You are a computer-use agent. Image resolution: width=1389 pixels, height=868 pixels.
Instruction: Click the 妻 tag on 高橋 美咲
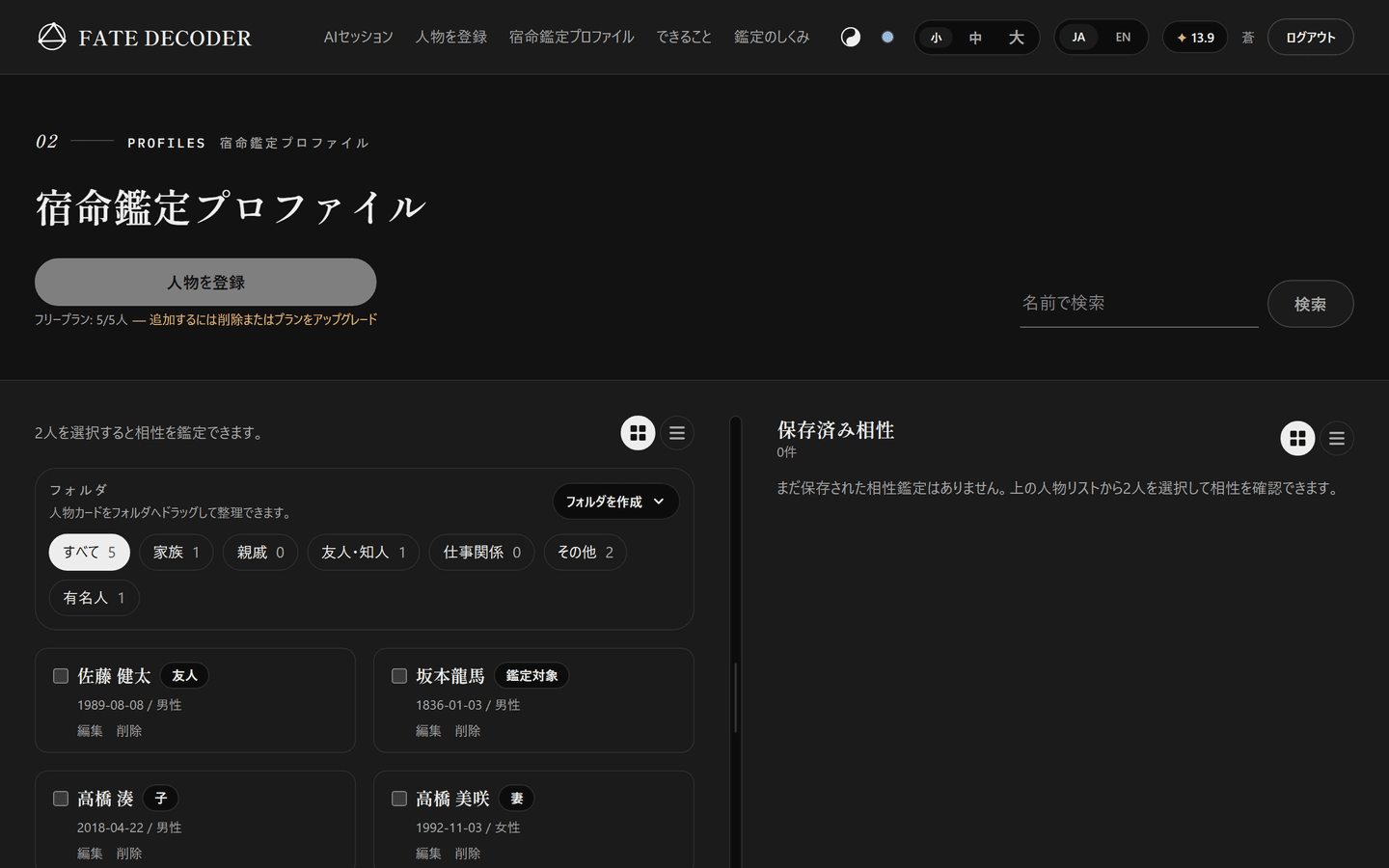517,799
